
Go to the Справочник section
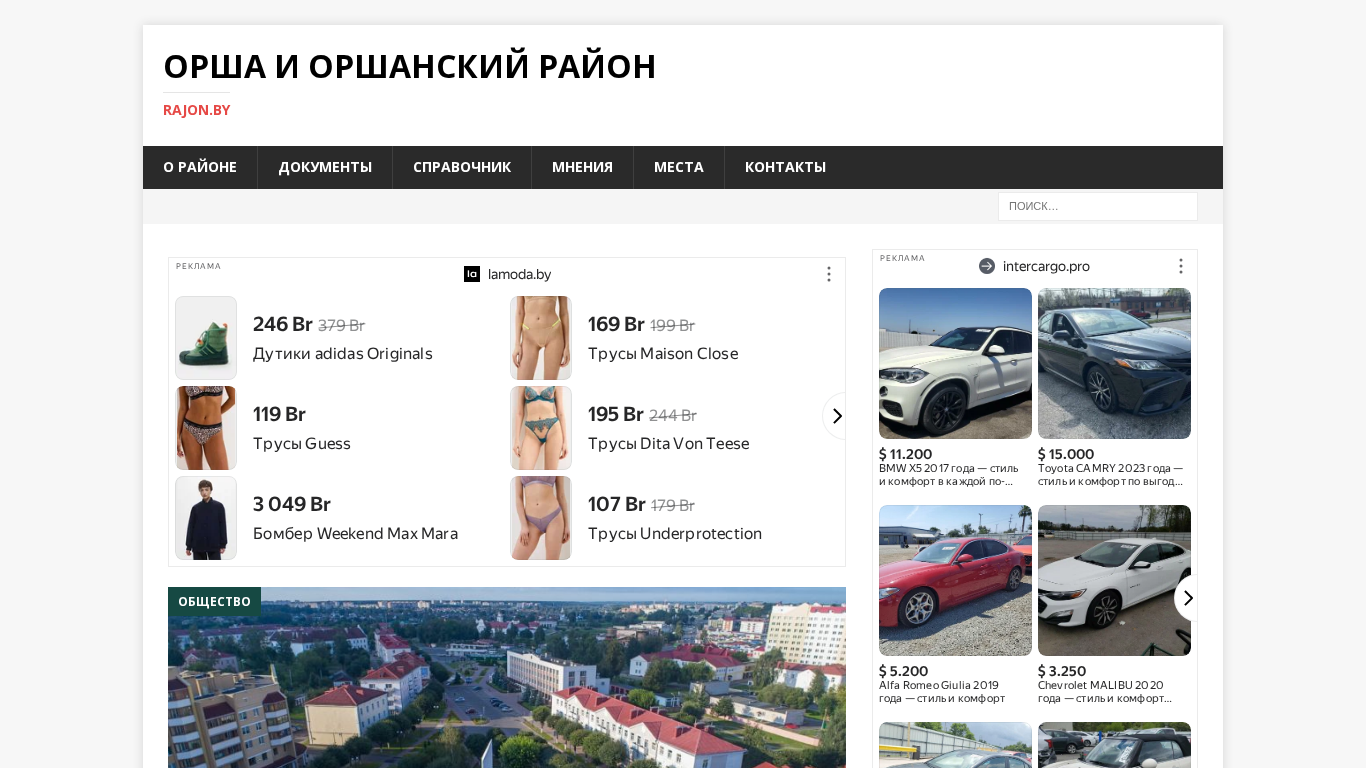462,167
